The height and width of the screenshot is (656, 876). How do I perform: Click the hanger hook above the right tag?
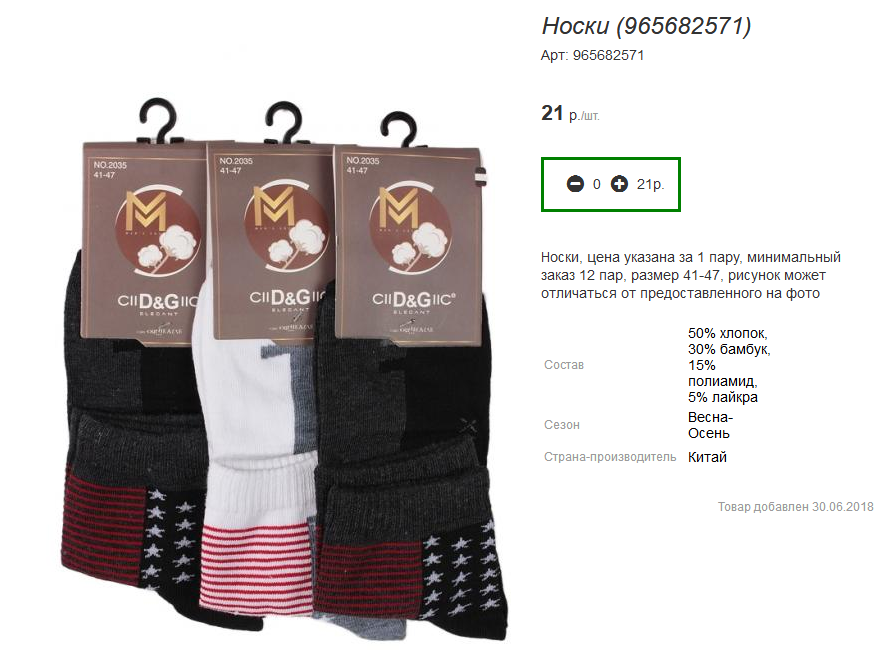tap(399, 129)
